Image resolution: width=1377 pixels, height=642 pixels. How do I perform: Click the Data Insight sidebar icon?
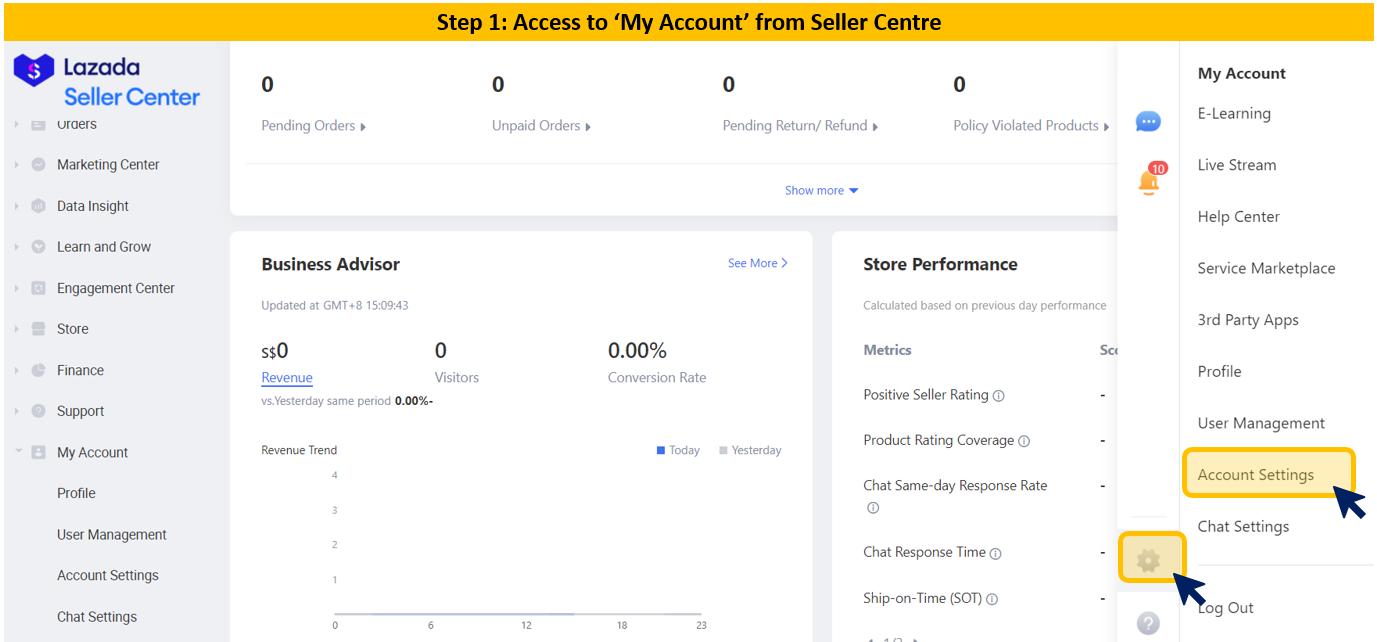(x=38, y=206)
